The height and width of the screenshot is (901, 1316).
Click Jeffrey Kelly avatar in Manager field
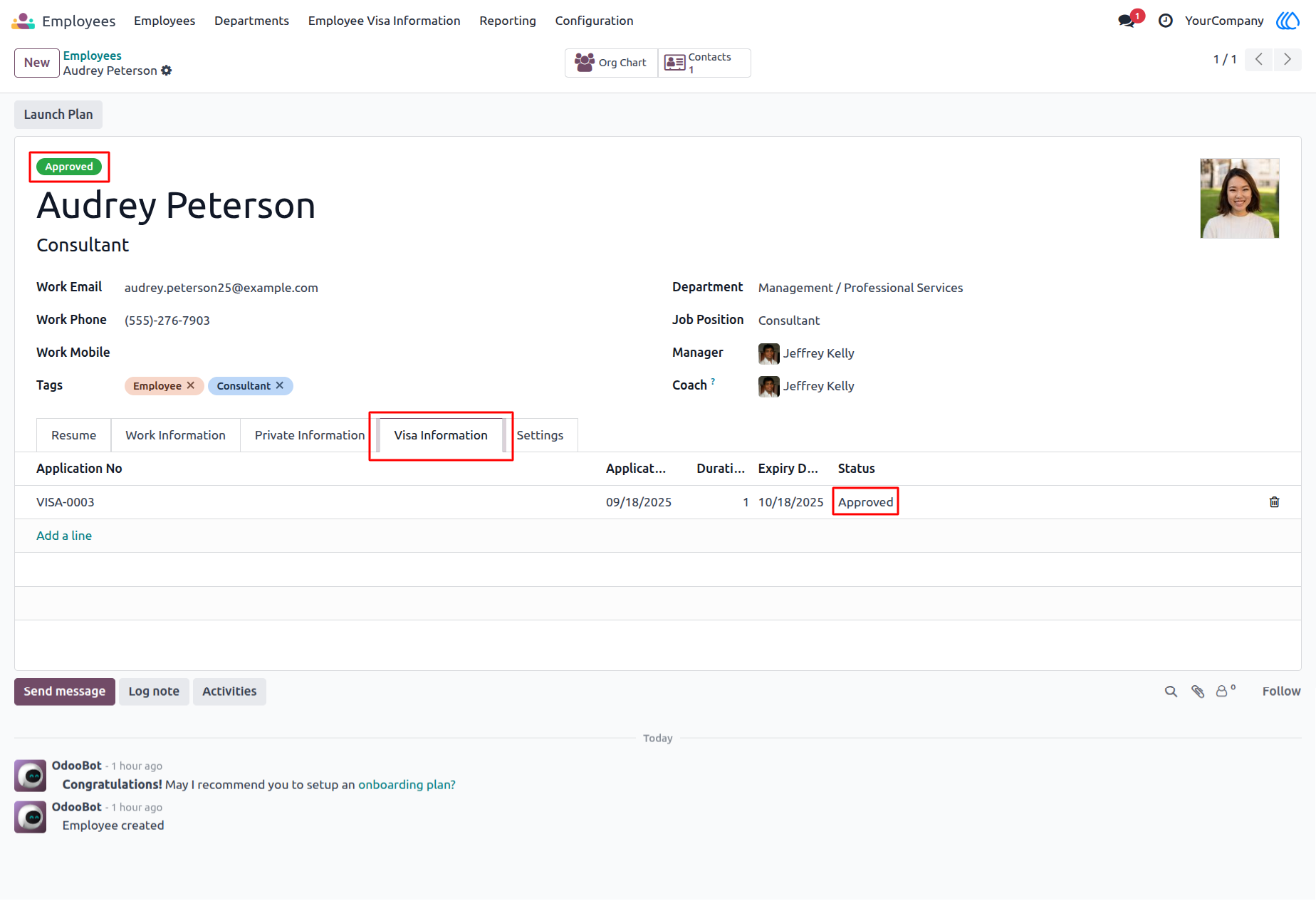tap(769, 353)
